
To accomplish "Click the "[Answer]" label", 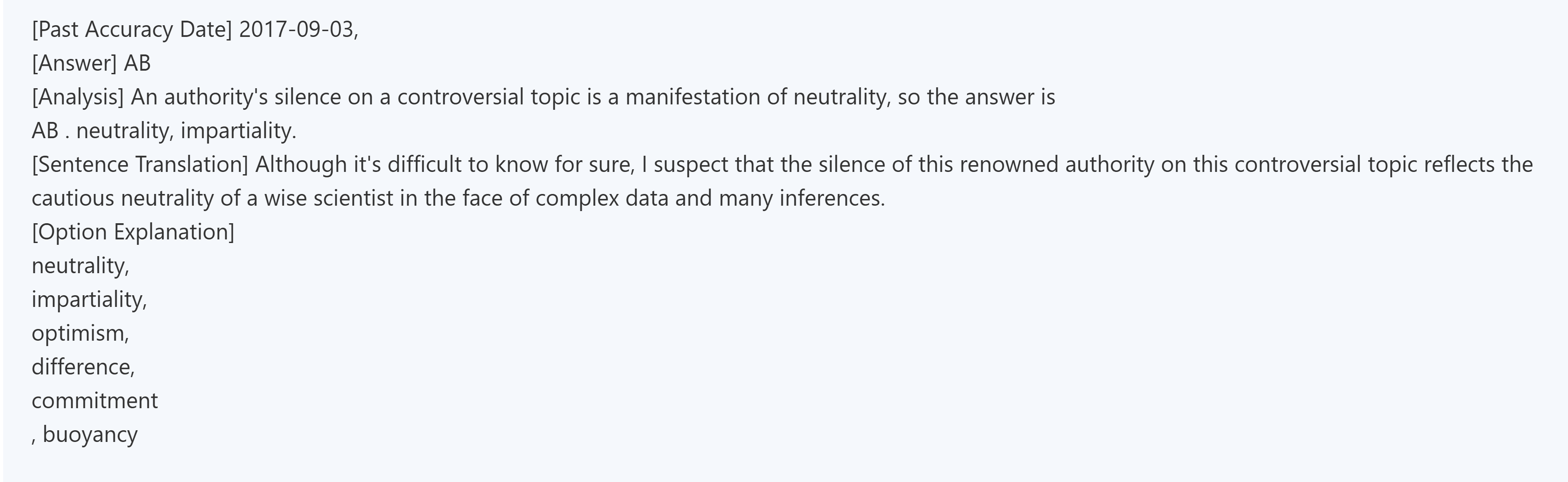I will 74,63.
